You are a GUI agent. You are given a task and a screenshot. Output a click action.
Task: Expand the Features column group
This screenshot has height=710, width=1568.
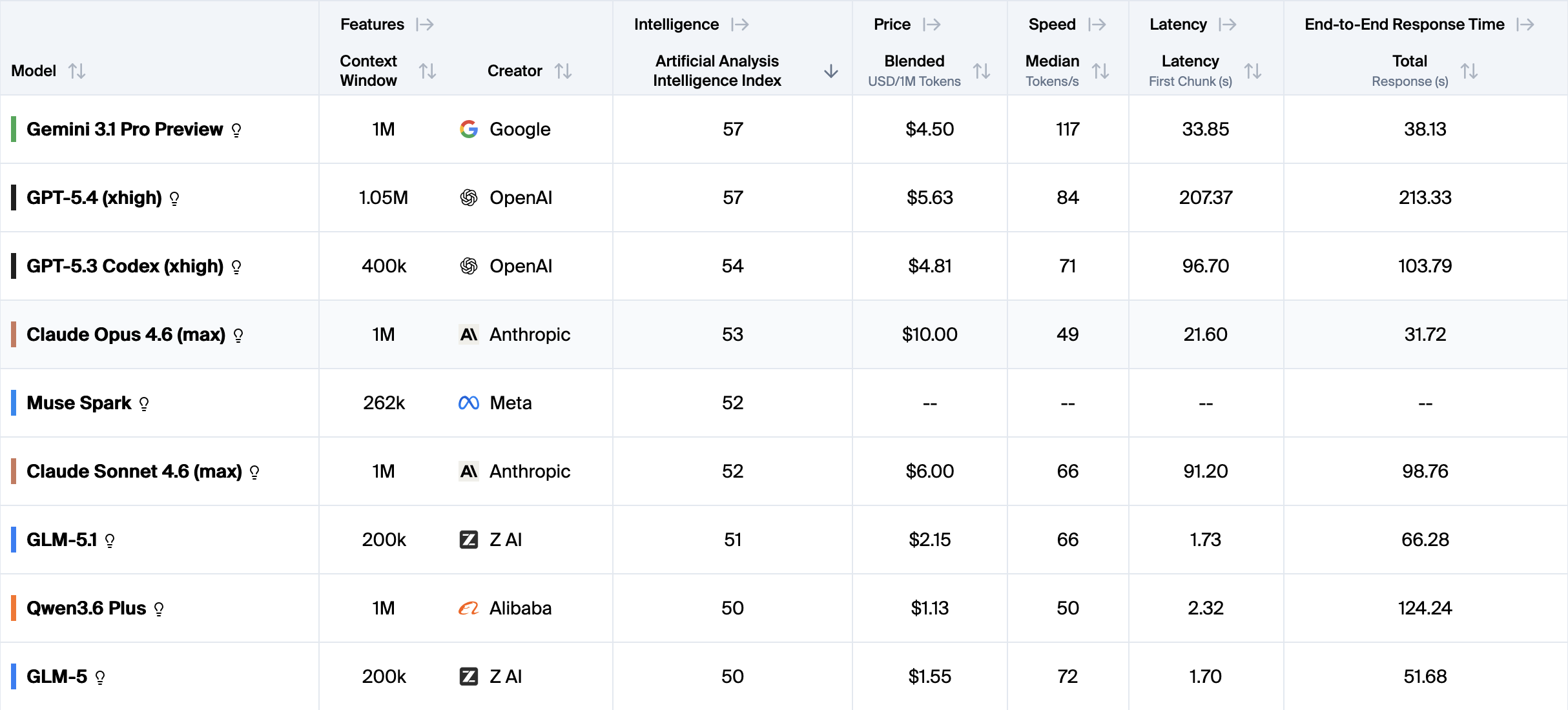click(425, 25)
